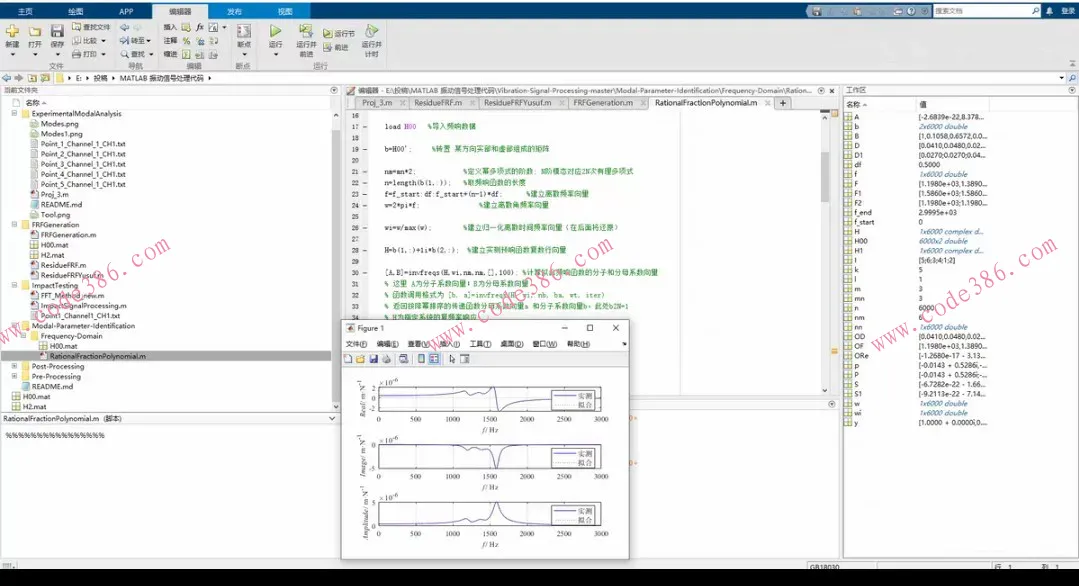Click the Find Files (查找文件) button
The height and width of the screenshot is (586, 1079).
(x=92, y=27)
